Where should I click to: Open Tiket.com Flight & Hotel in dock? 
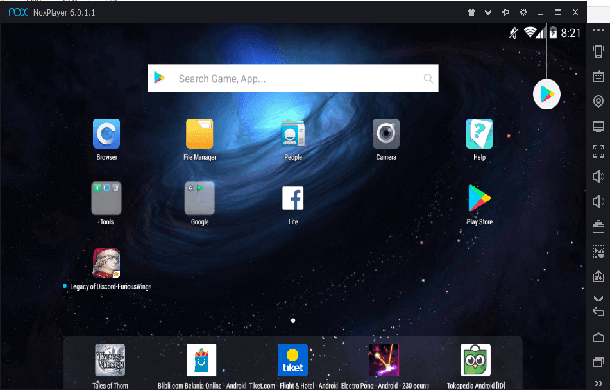click(293, 360)
